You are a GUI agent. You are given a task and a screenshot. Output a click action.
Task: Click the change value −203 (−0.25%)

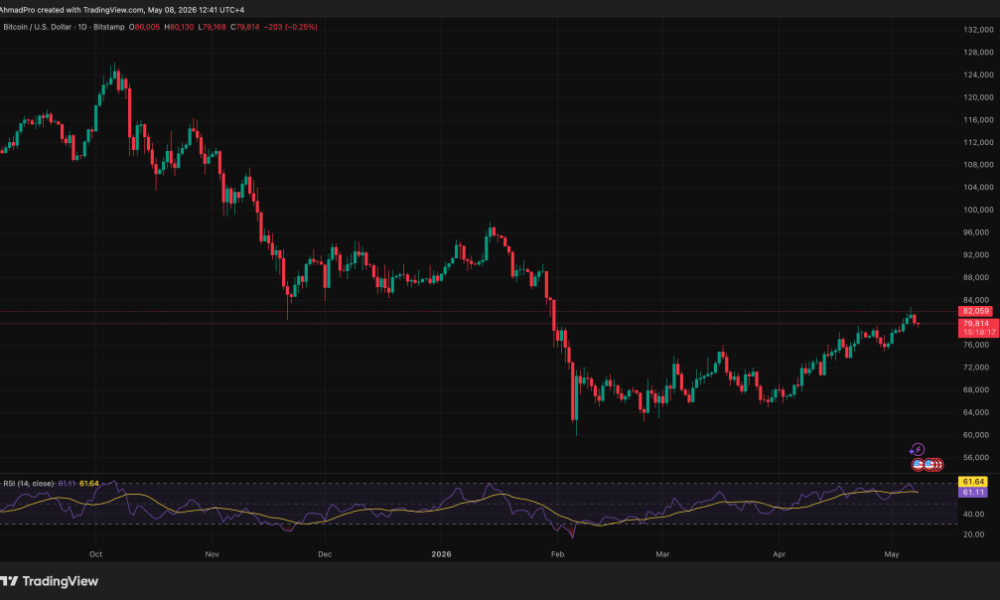(x=291, y=27)
